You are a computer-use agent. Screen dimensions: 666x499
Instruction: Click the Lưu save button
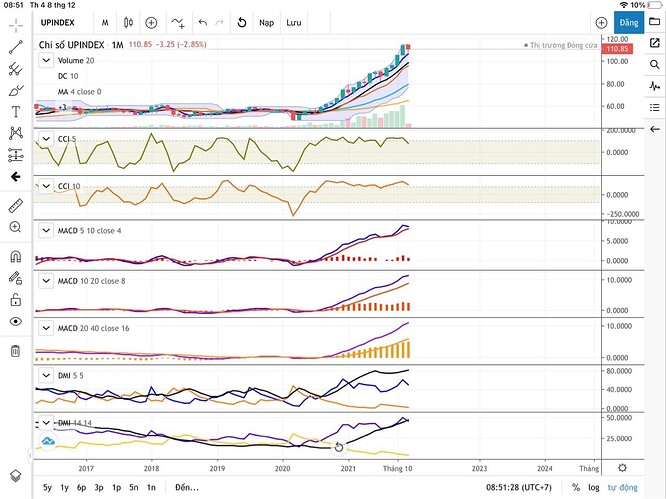point(293,23)
